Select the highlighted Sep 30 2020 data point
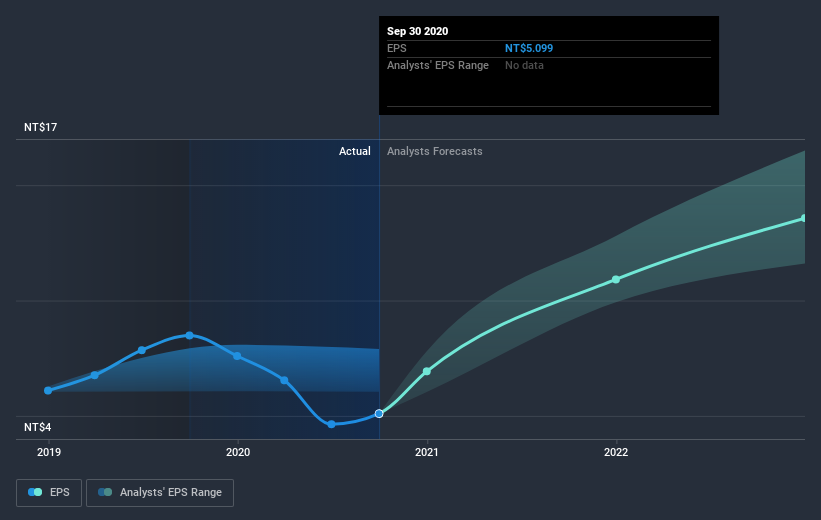This screenshot has width=821, height=520. (379, 414)
